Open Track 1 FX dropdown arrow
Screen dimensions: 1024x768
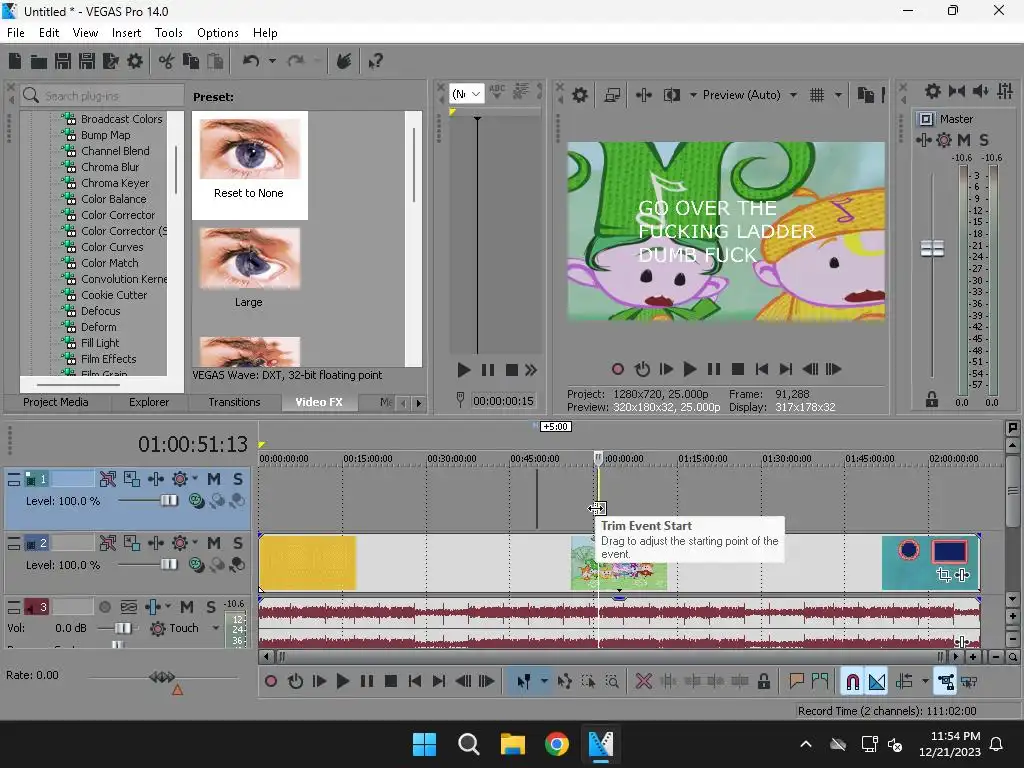tap(195, 479)
